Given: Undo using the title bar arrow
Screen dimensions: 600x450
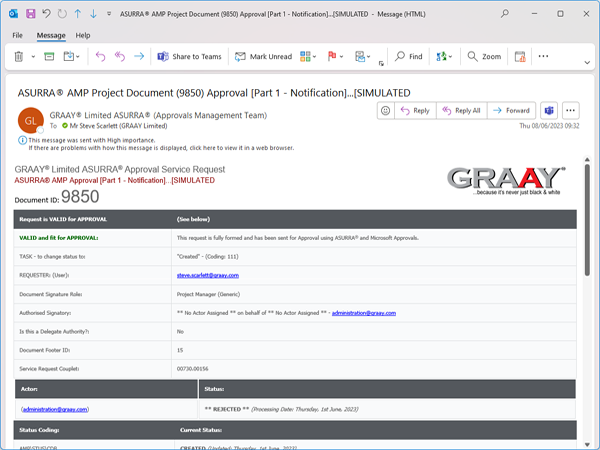Looking at the screenshot, I should (x=46, y=14).
